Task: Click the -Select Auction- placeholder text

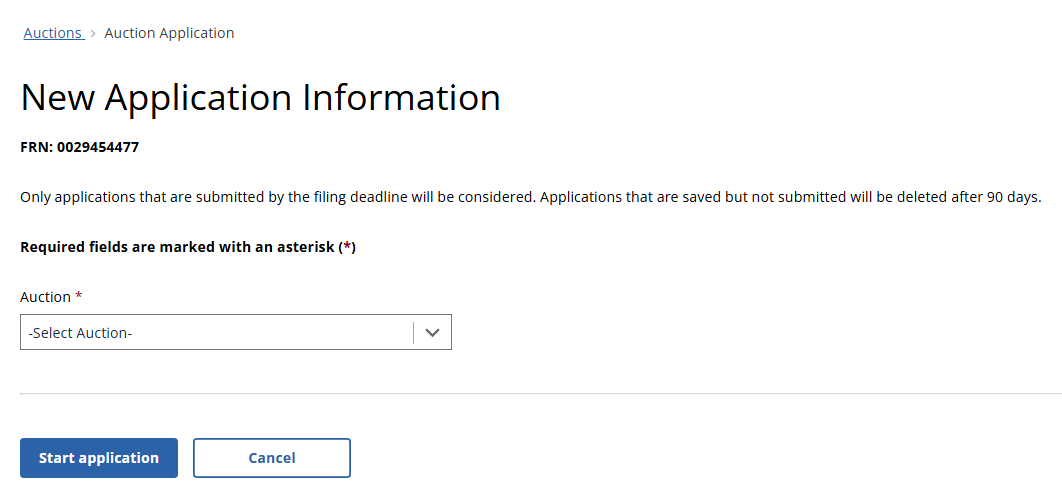Action: [x=81, y=333]
